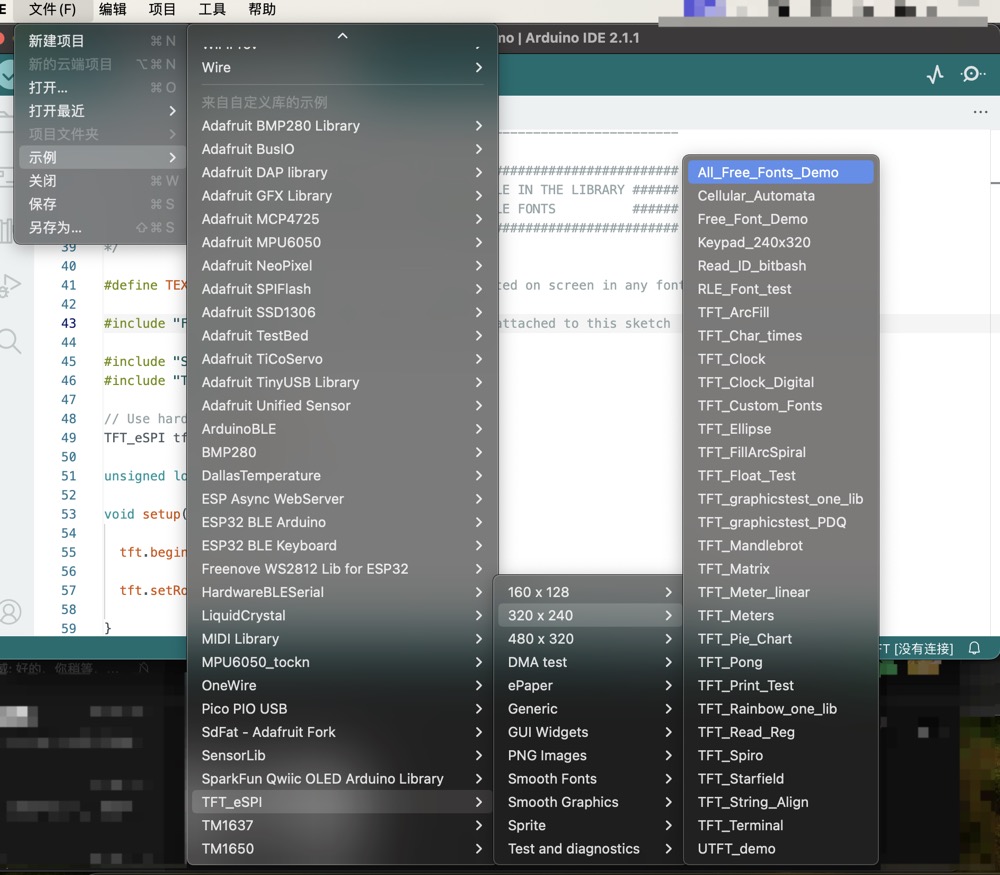Image resolution: width=1000 pixels, height=875 pixels.
Task: Open TFT_Matrix example
Action: 781,569
